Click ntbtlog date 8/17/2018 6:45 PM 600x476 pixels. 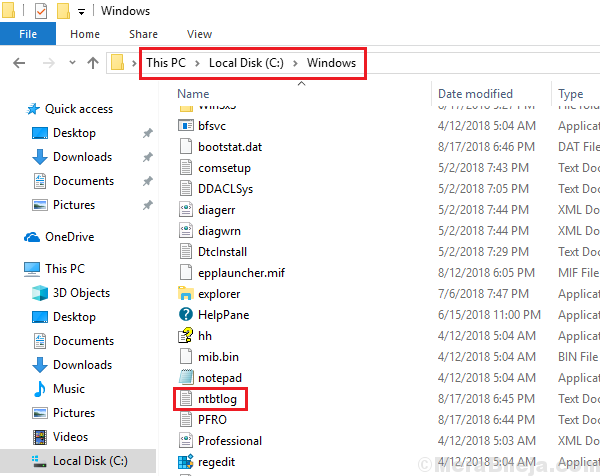486,399
